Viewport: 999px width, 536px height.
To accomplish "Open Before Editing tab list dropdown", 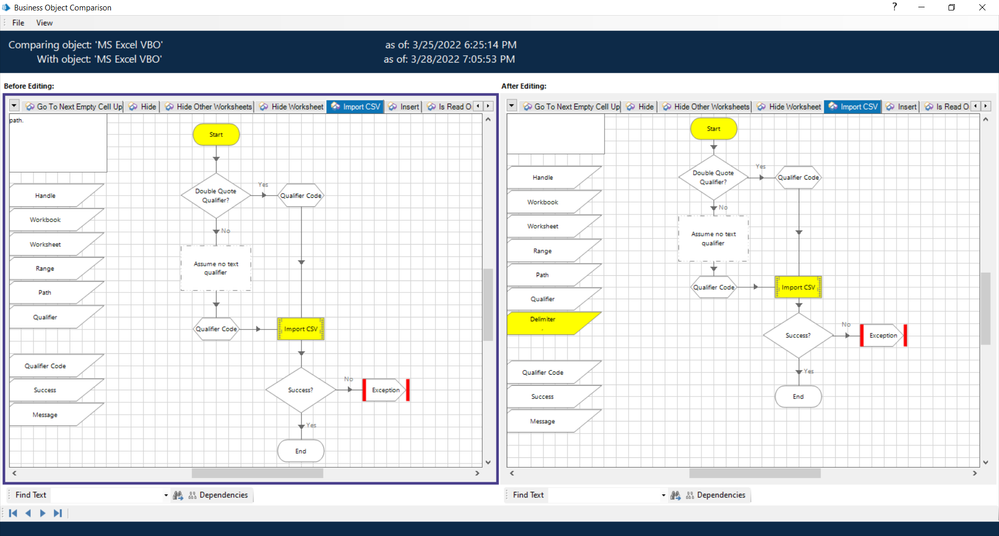I will click(14, 106).
